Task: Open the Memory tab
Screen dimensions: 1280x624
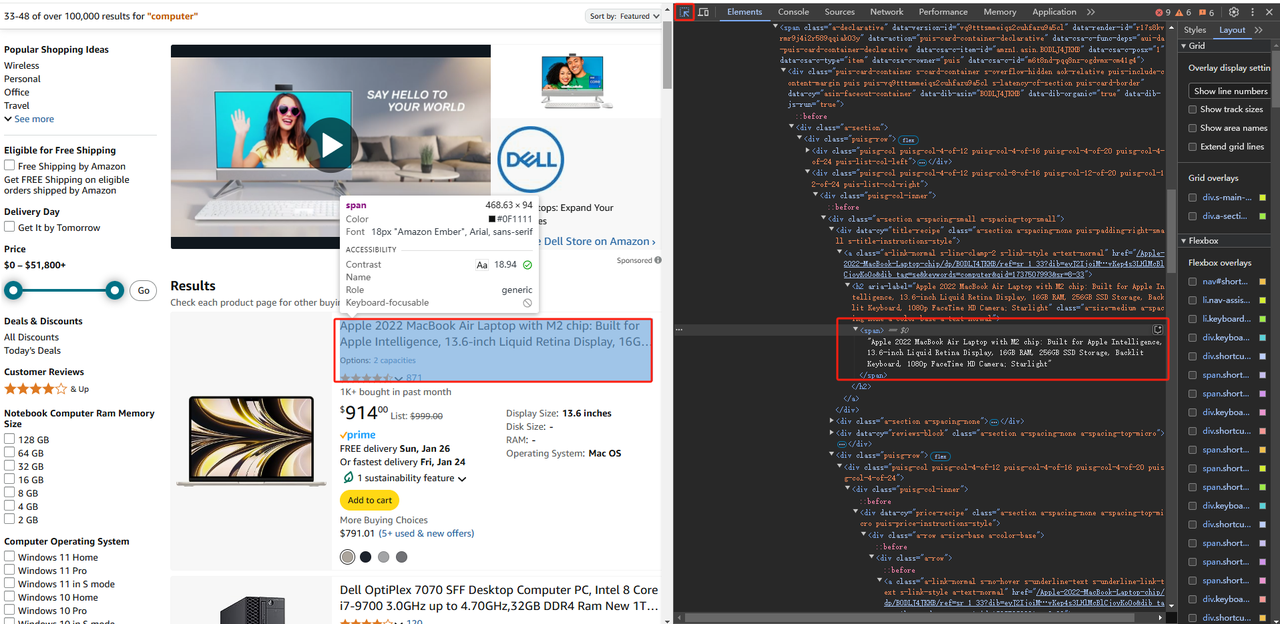Action: pos(1000,12)
